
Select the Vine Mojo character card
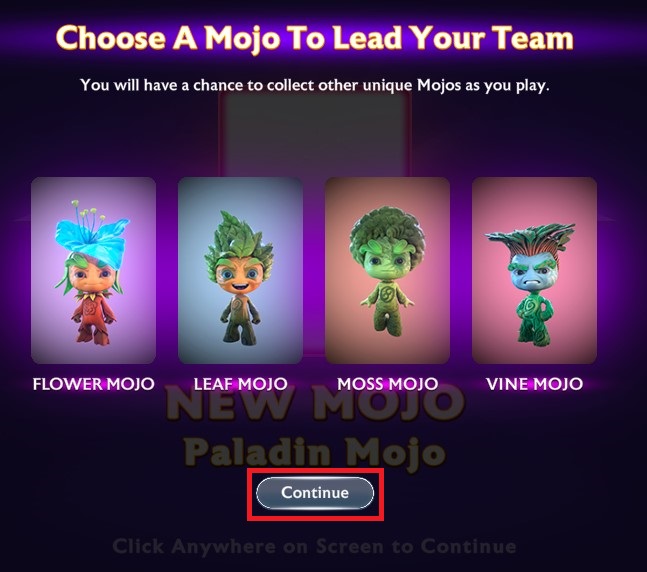534,271
